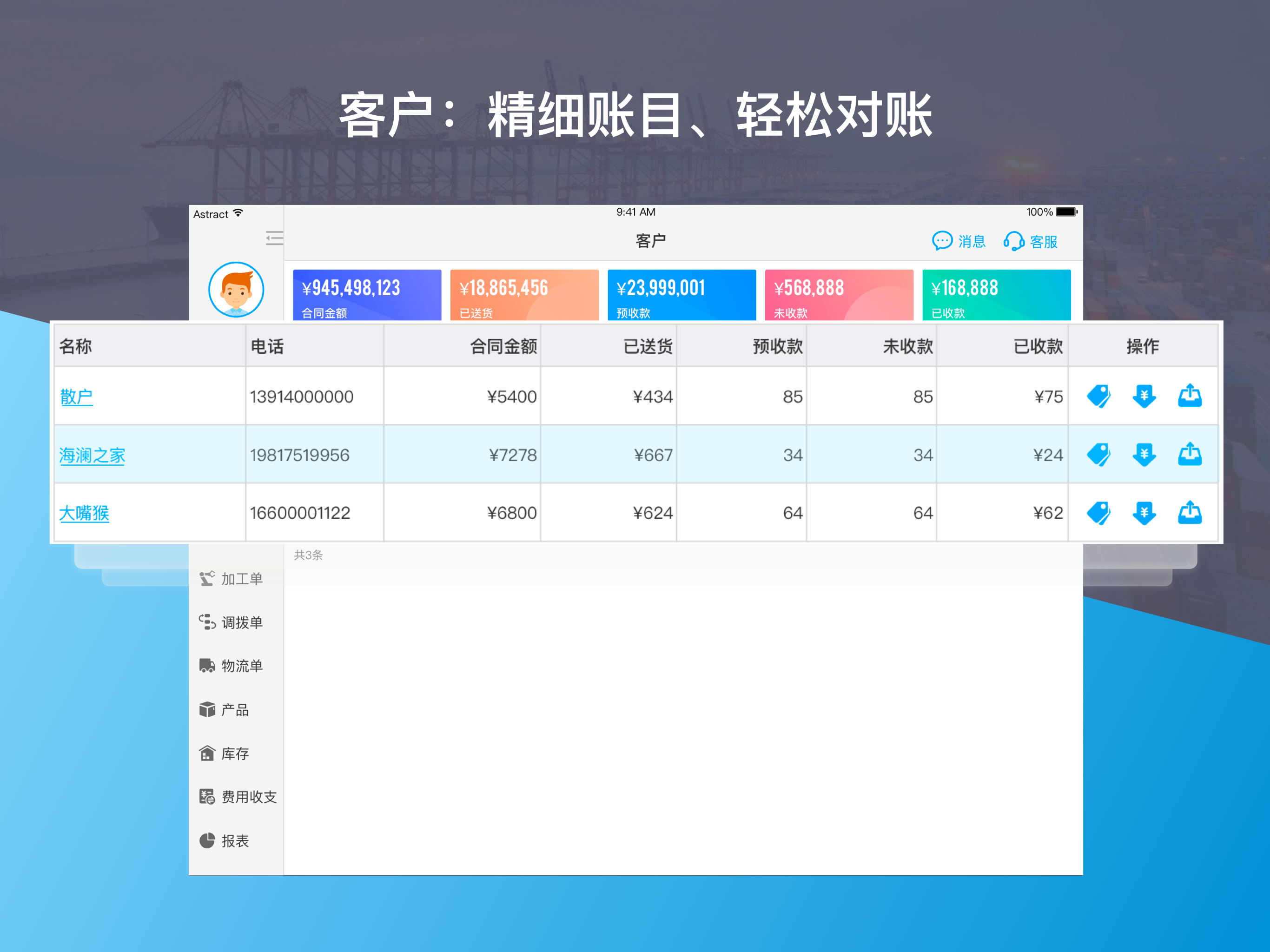Click phone number 13914000000
The width and height of the screenshot is (1270, 952).
pyautogui.click(x=302, y=396)
